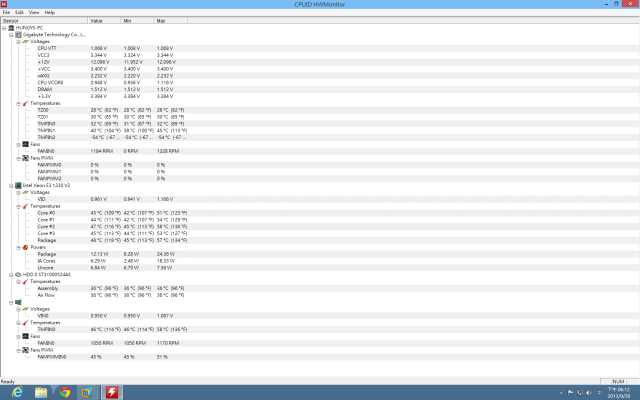Select the DRAM voltage row

[112, 89]
